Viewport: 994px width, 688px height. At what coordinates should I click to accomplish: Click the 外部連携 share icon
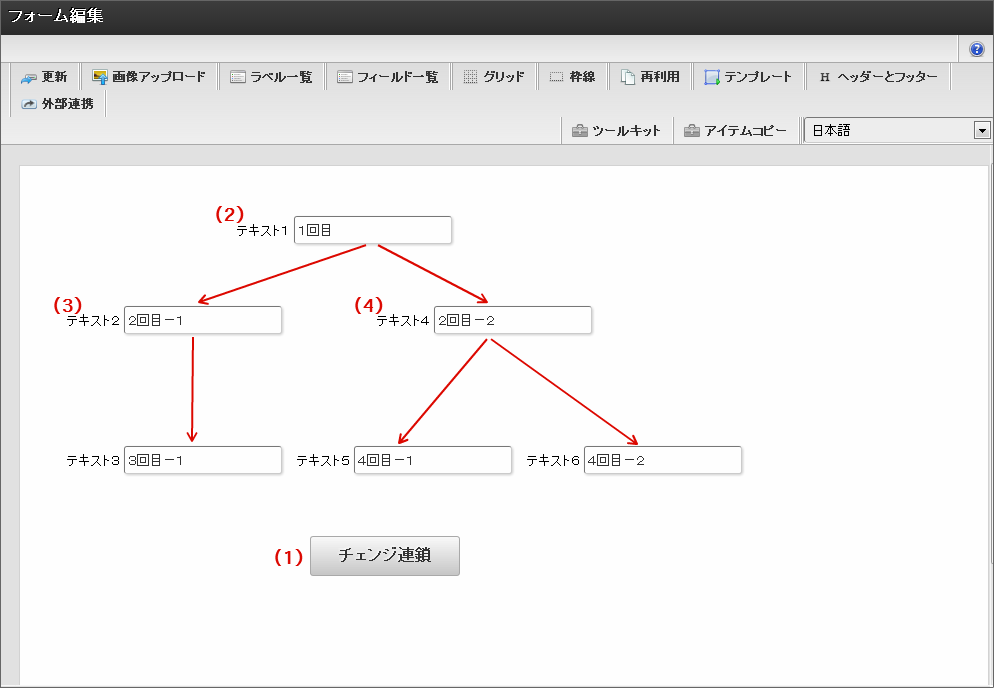coord(29,104)
